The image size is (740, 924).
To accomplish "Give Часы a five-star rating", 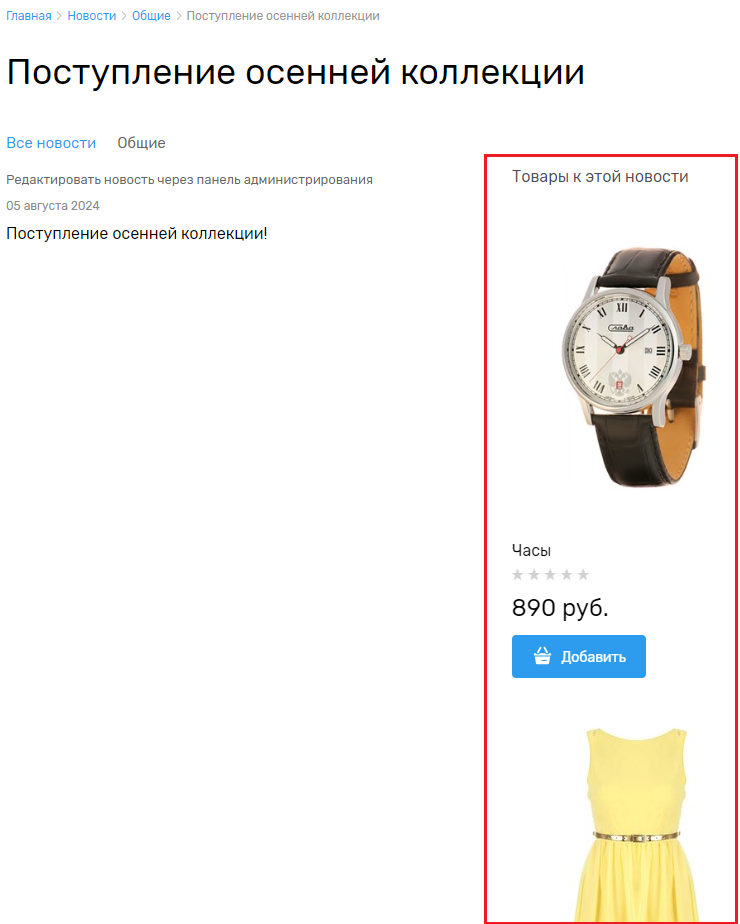I will 583,575.
